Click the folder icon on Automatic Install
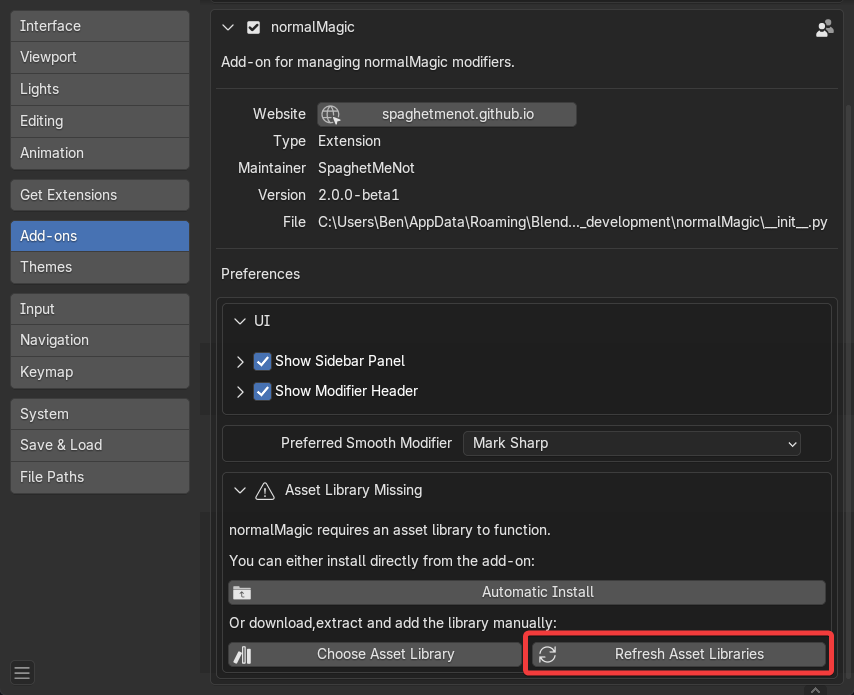 [x=242, y=592]
